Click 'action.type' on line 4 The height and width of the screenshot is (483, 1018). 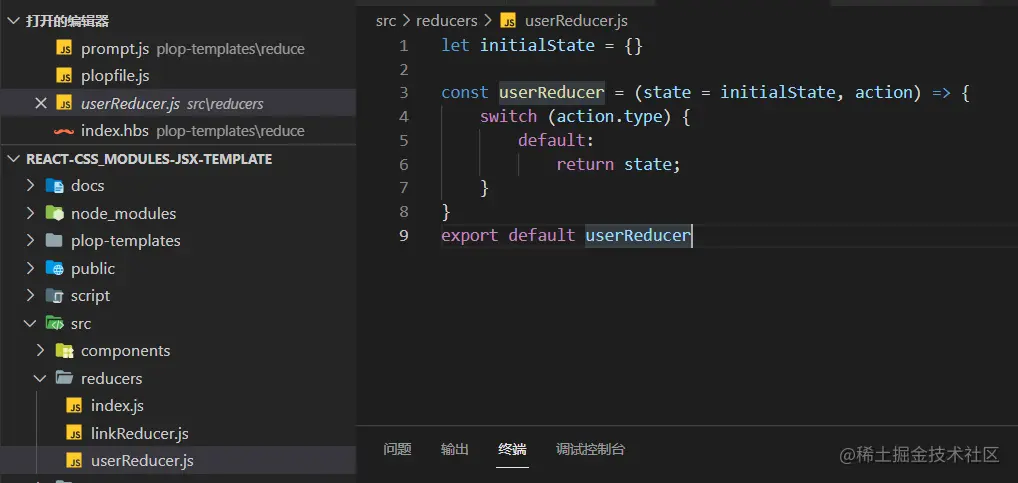point(609,117)
